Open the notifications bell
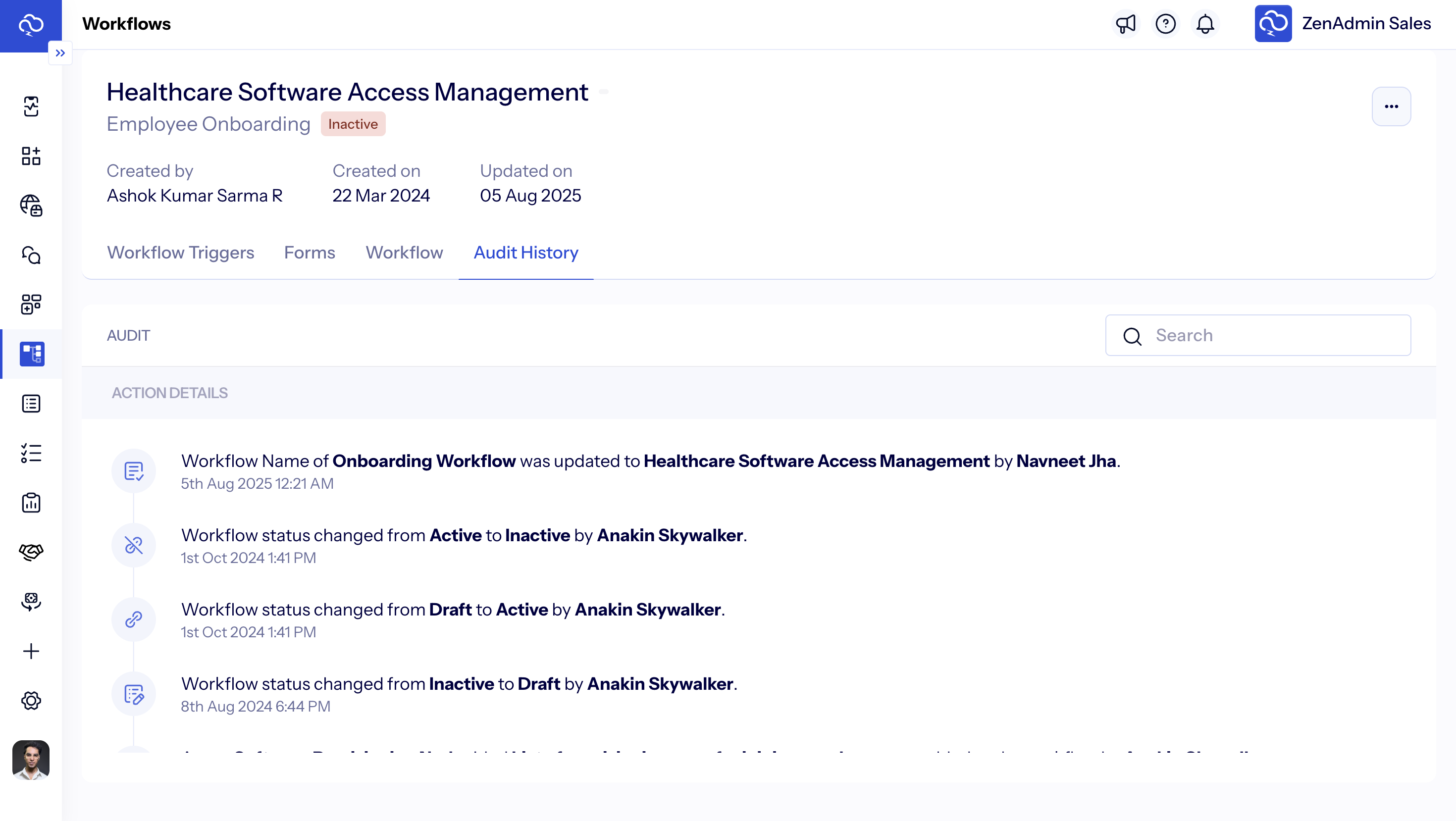1456x821 pixels. tap(1205, 24)
